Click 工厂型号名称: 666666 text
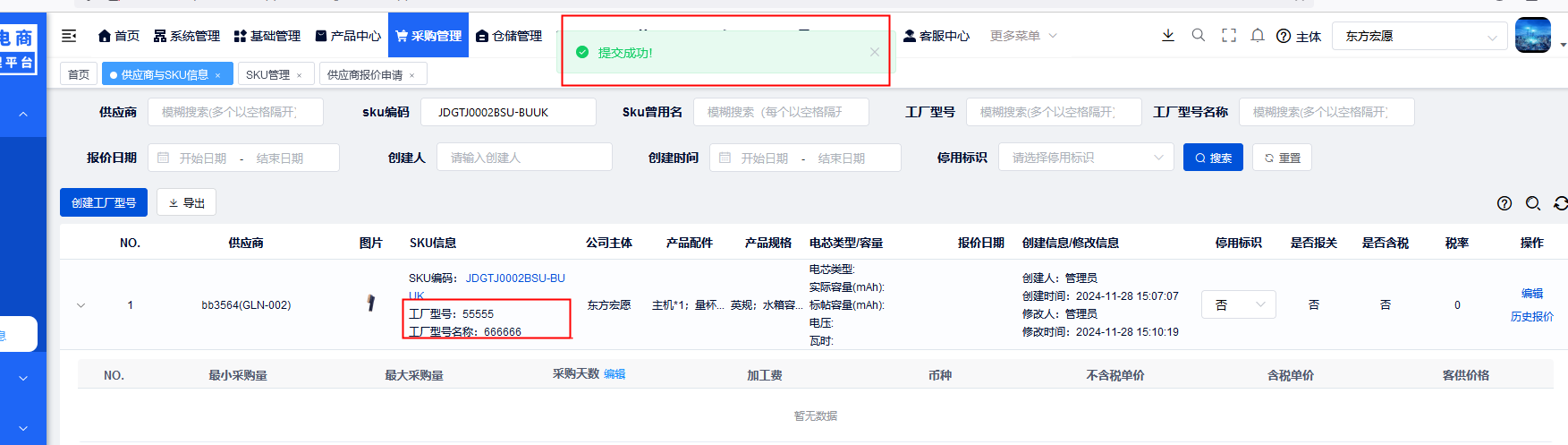The height and width of the screenshot is (445, 1568). (x=465, y=332)
